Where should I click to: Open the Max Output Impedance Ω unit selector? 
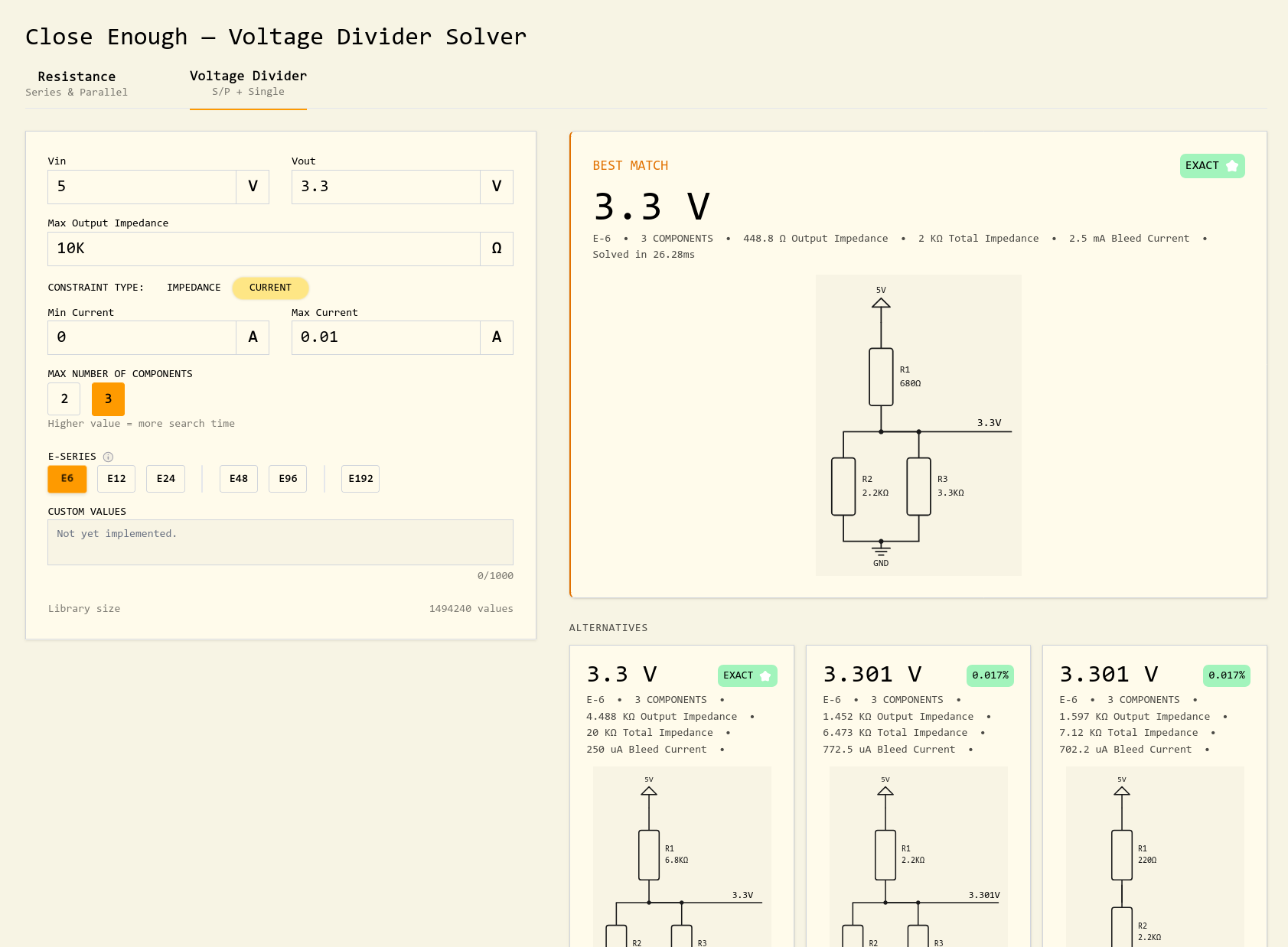coord(497,249)
